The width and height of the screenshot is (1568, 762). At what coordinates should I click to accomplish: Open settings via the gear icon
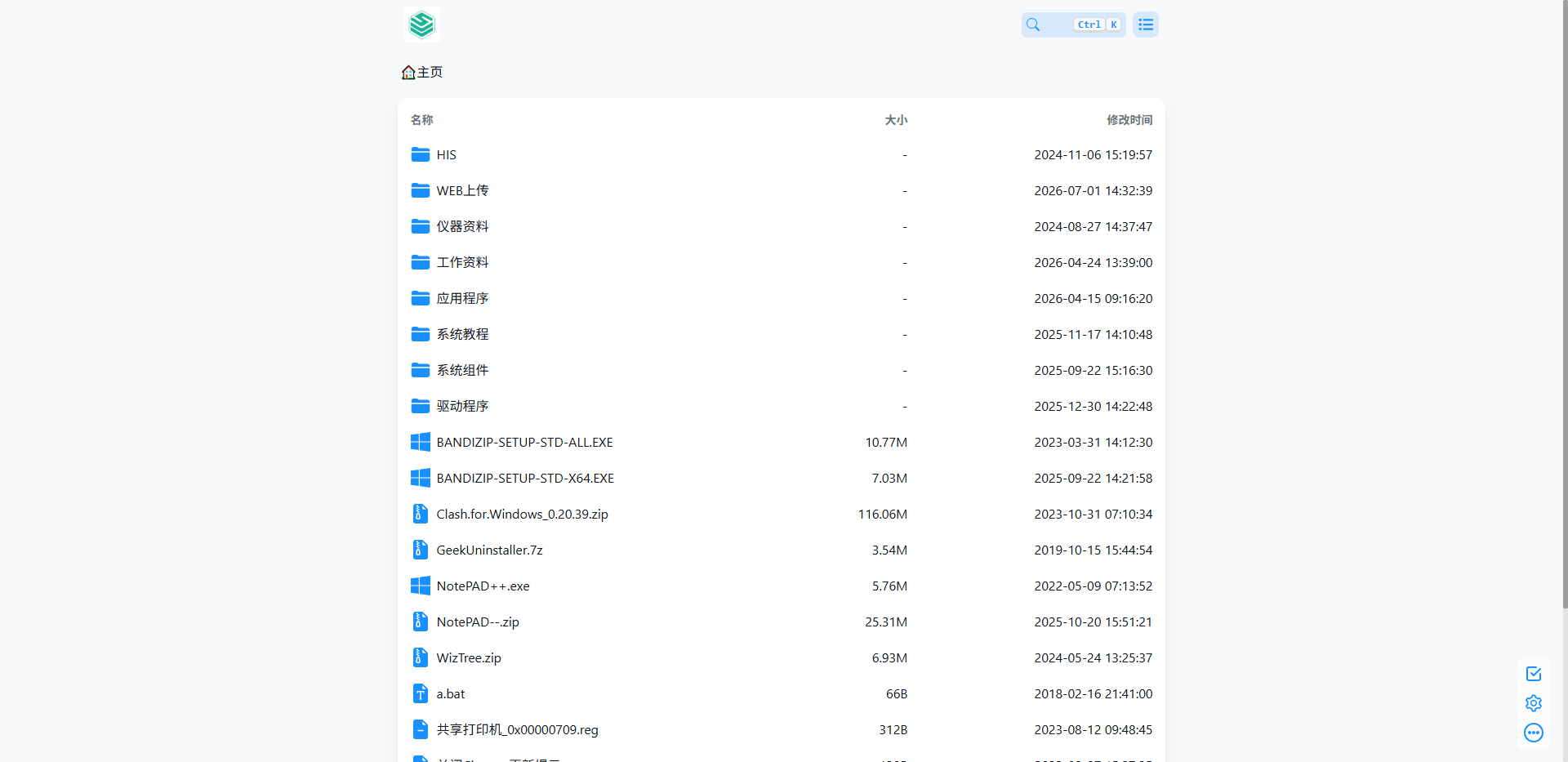pyautogui.click(x=1534, y=703)
